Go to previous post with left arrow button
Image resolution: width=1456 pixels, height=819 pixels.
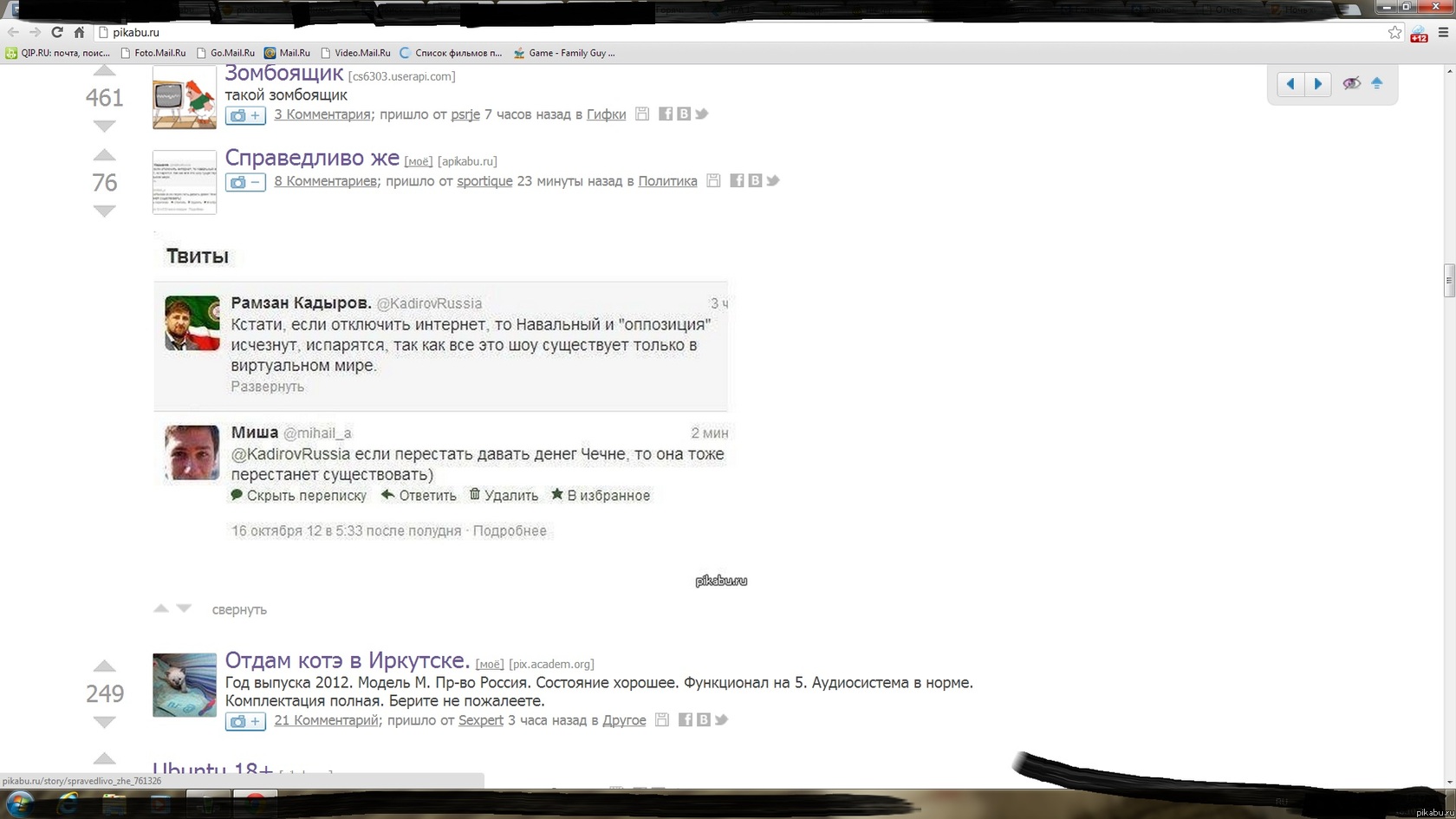(x=1290, y=84)
